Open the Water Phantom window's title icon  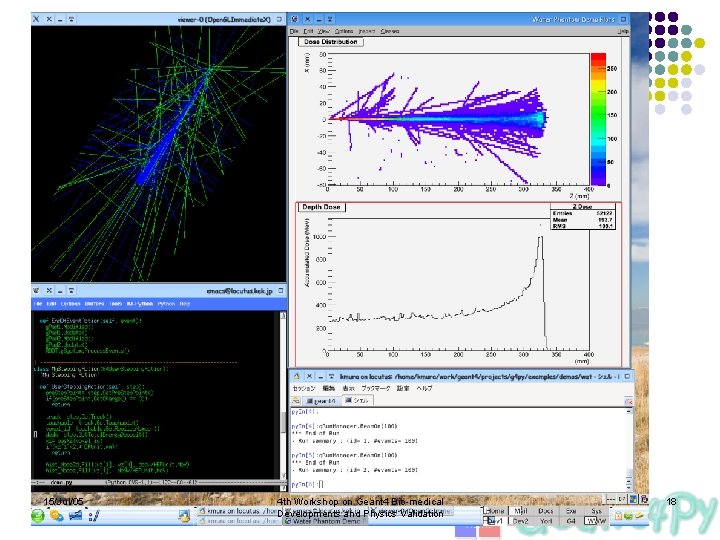(295, 19)
